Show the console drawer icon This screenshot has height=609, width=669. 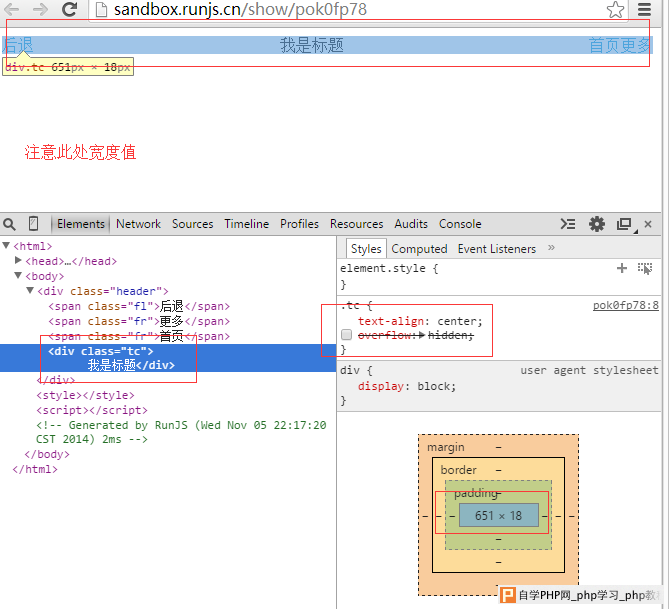pyautogui.click(x=568, y=224)
